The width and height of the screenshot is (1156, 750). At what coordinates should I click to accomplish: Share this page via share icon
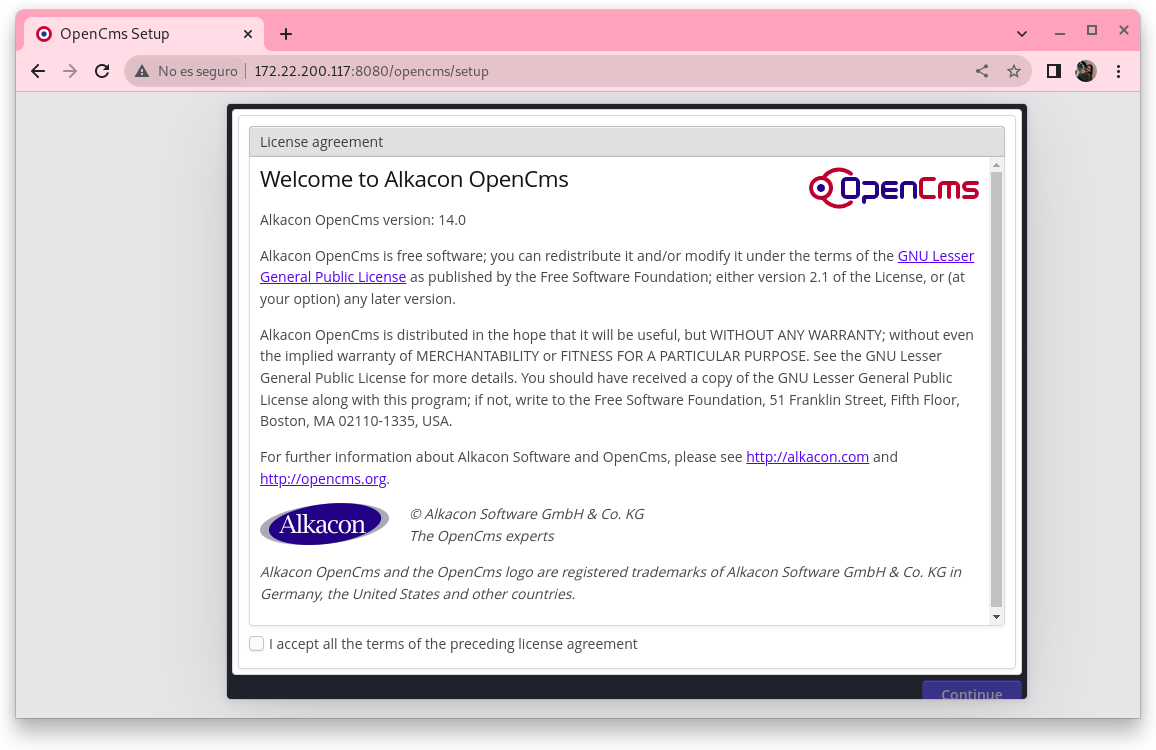pyautogui.click(x=982, y=71)
